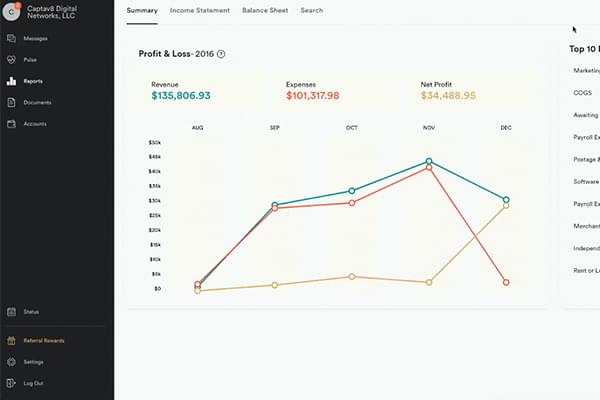
Task: Select the Reports bar chart icon
Action: click(x=11, y=81)
